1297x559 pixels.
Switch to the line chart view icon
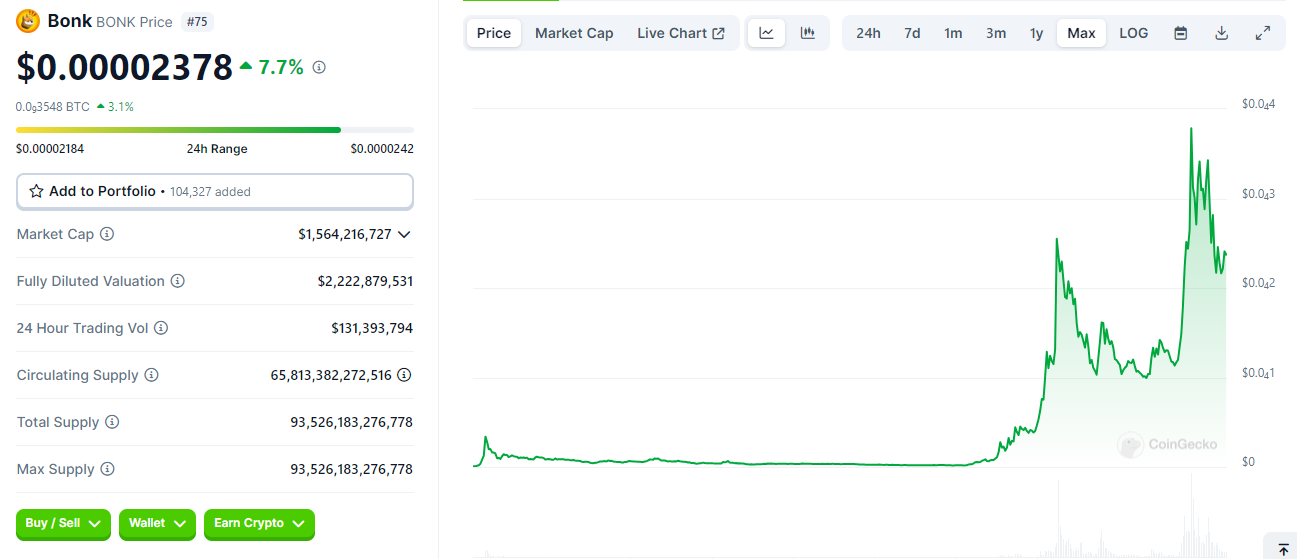(x=766, y=33)
